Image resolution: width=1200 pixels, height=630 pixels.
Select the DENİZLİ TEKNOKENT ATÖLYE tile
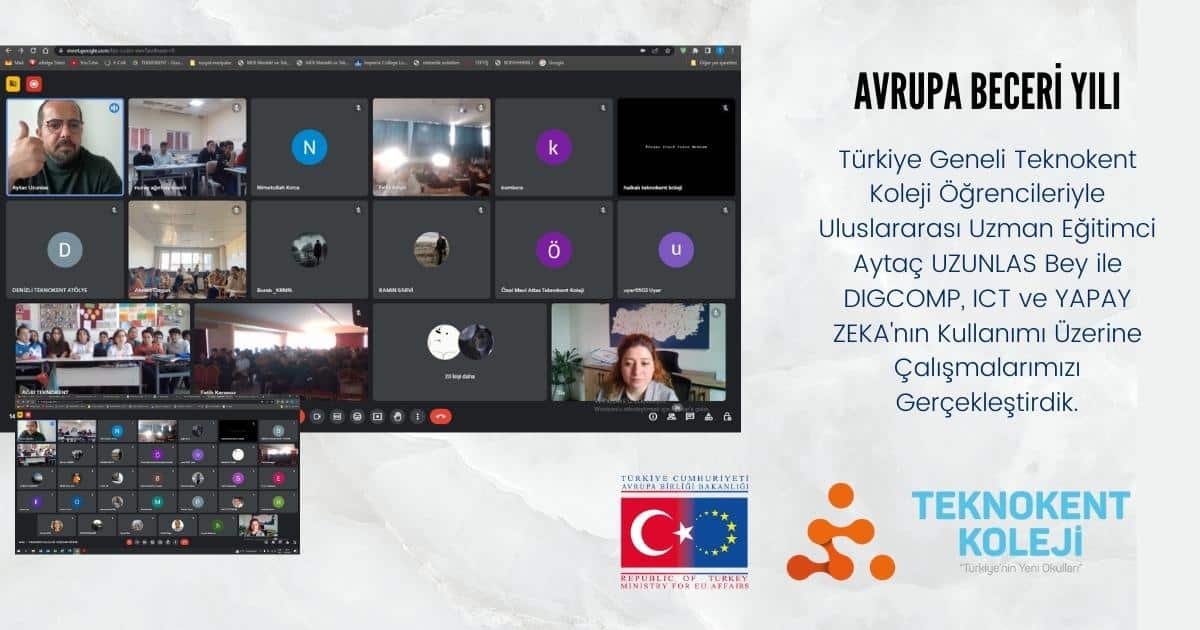point(65,250)
